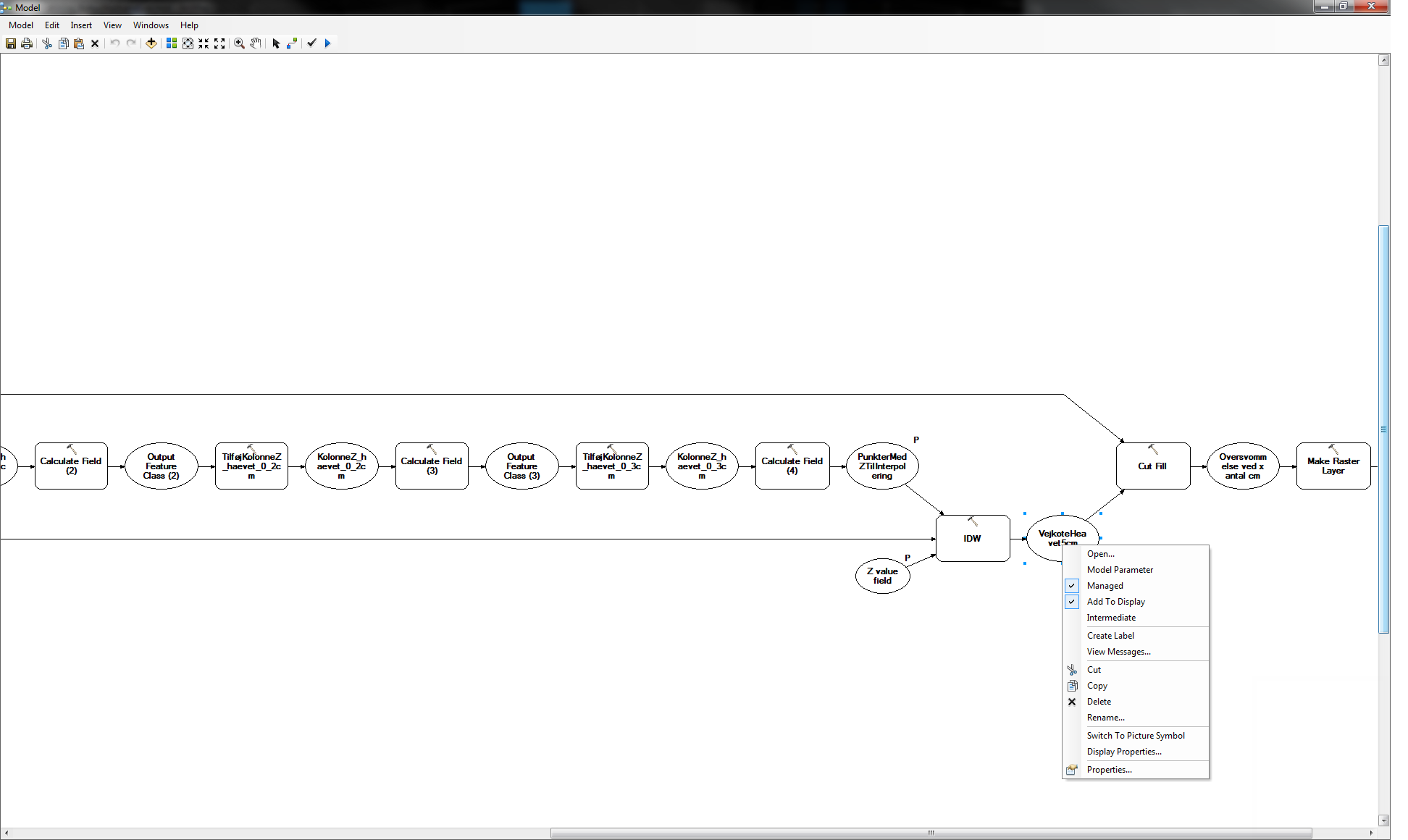This screenshot has height=840, width=1408.
Task: Choose Properties... text in the context menu
Action: [x=1109, y=770]
